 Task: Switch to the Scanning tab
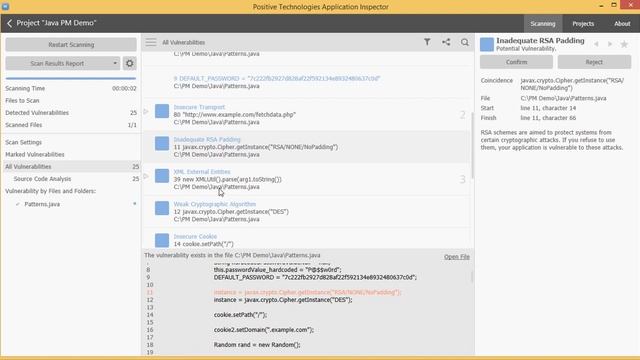(543, 24)
